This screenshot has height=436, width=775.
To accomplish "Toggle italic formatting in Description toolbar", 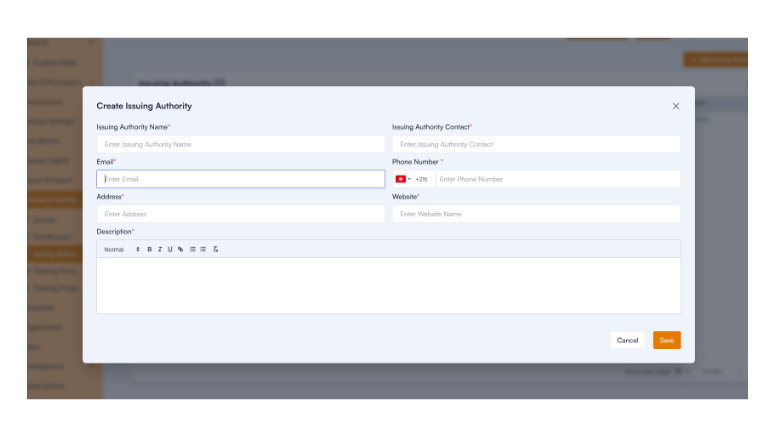I will [159, 249].
